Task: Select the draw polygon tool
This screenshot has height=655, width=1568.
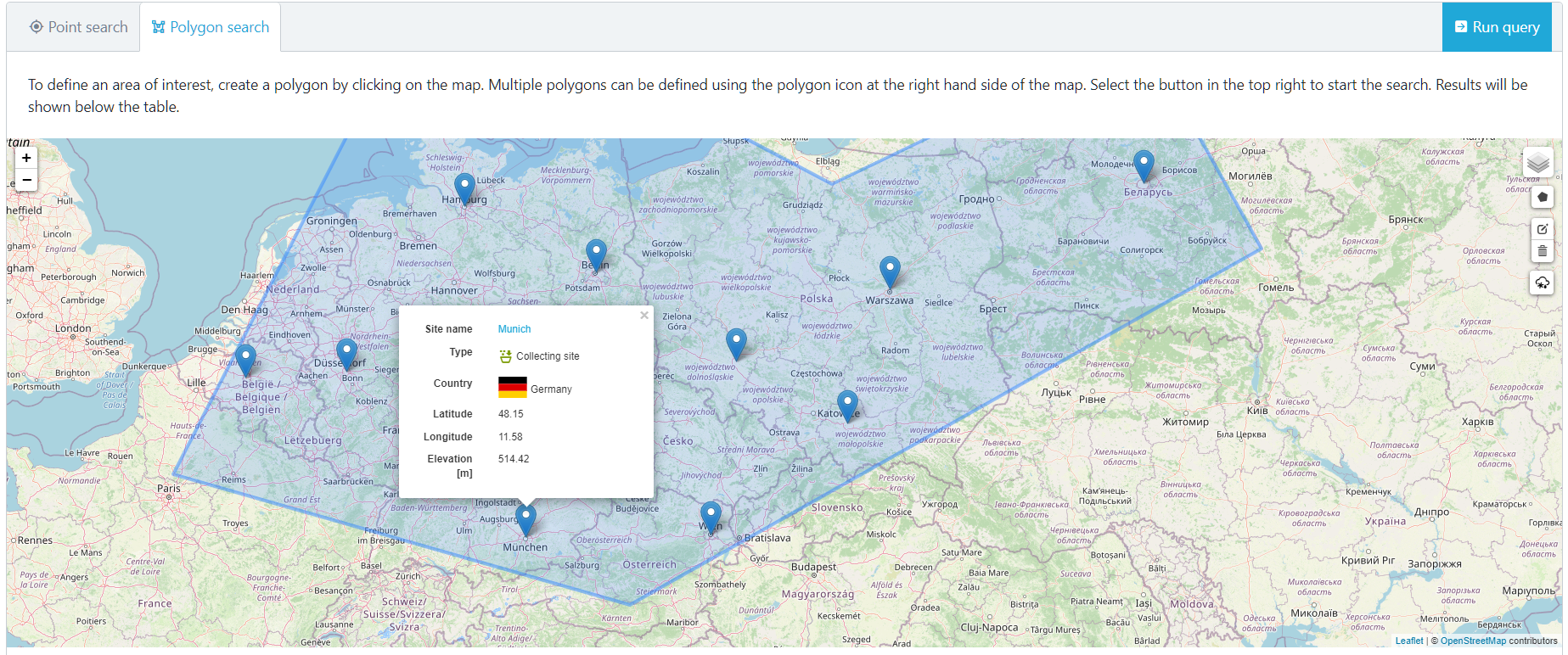Action: click(1542, 197)
